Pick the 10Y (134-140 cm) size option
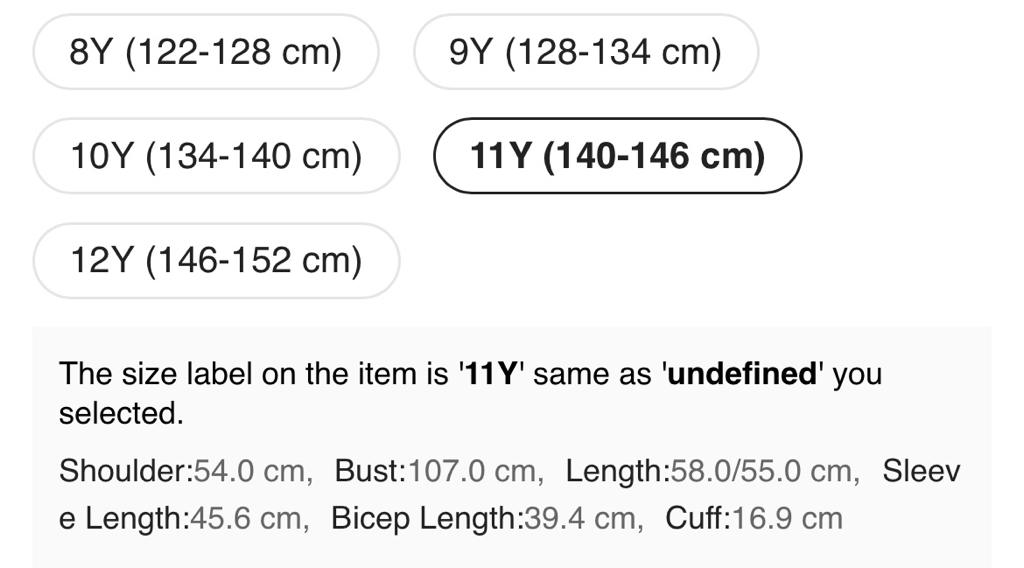The width and height of the screenshot is (1024, 568). click(x=216, y=156)
